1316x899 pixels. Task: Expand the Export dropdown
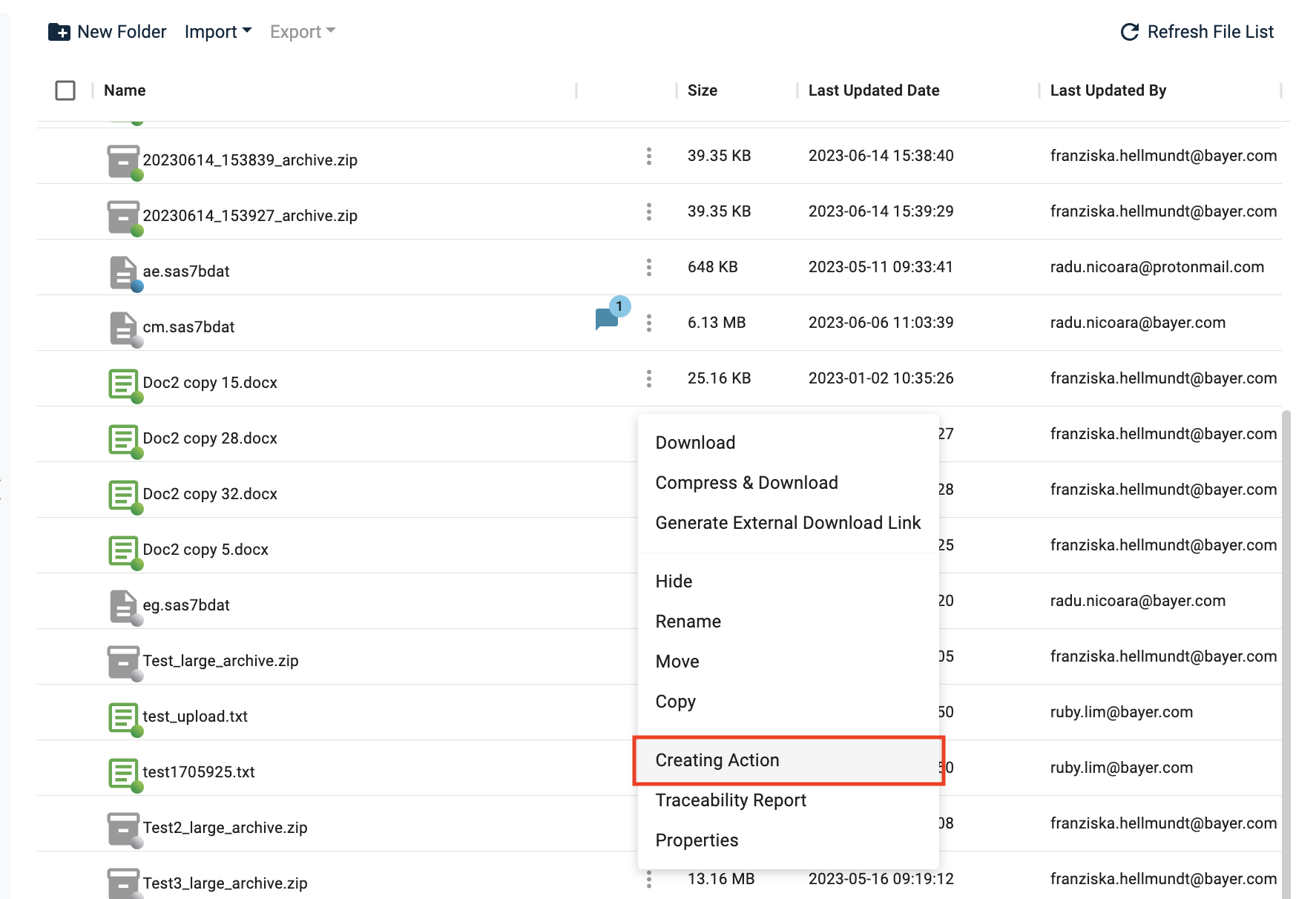pyautogui.click(x=303, y=32)
